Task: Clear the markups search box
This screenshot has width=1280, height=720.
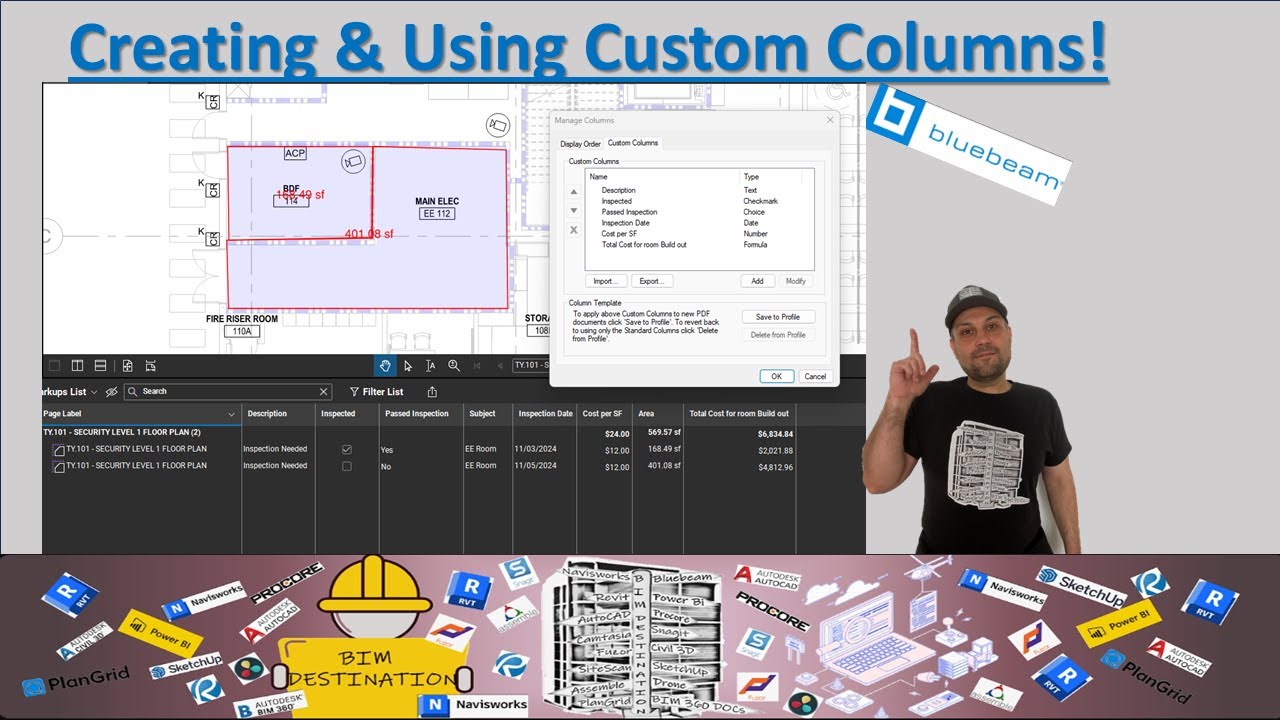Action: (323, 392)
